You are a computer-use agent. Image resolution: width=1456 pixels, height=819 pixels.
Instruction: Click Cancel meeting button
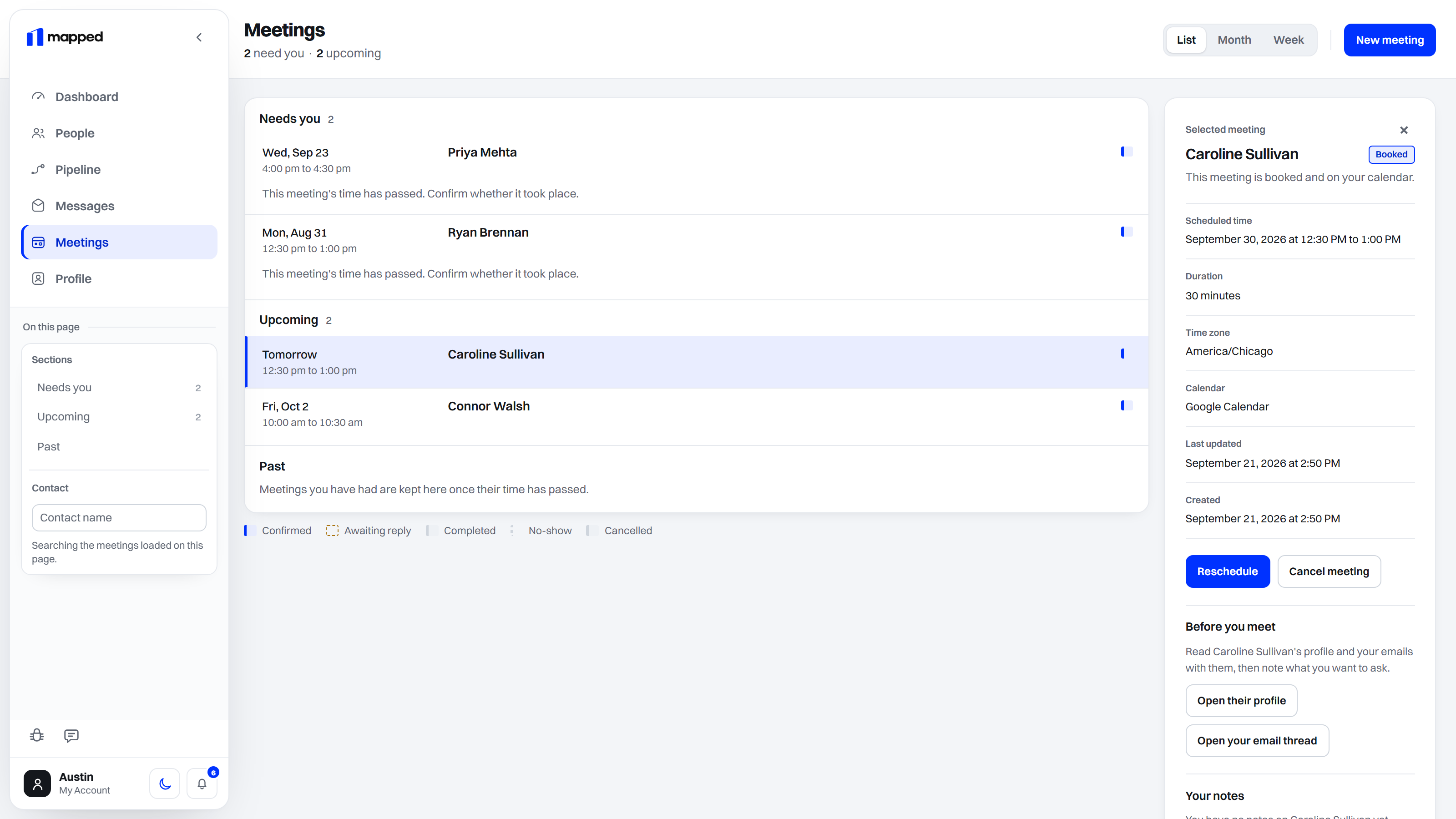point(1329,571)
